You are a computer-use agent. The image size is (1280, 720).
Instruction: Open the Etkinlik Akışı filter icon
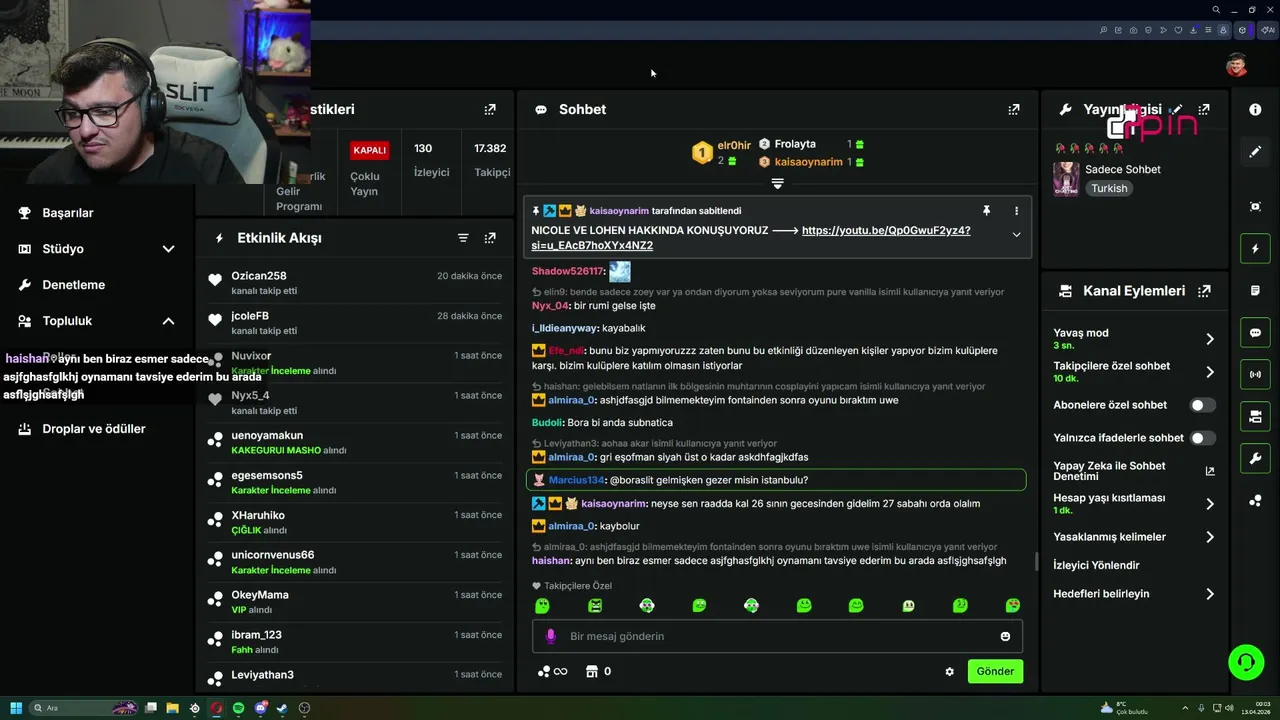(463, 238)
